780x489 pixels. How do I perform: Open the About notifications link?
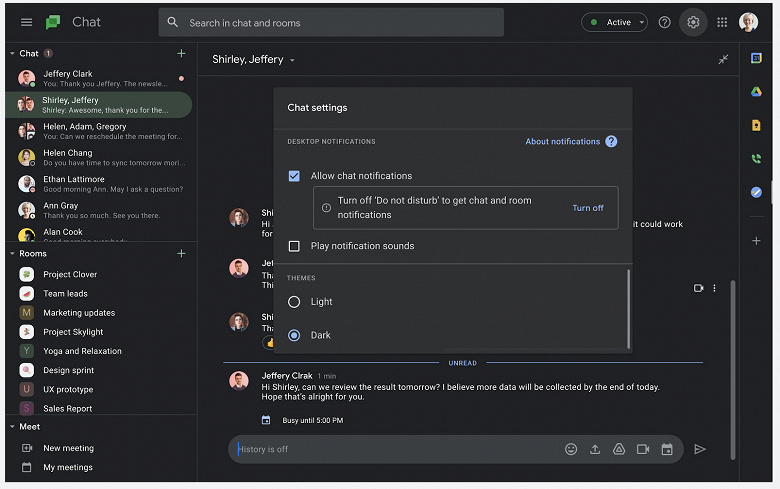563,142
